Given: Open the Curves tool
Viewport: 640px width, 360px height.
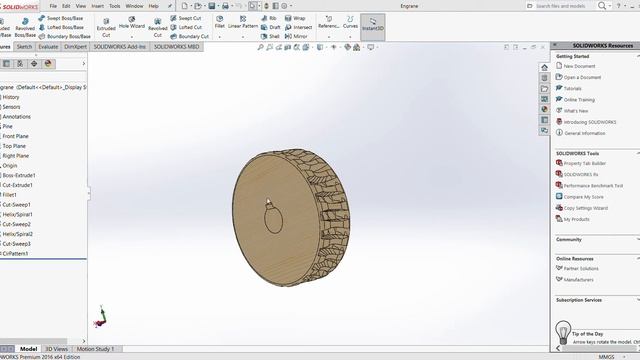Looking at the screenshot, I should tap(350, 22).
